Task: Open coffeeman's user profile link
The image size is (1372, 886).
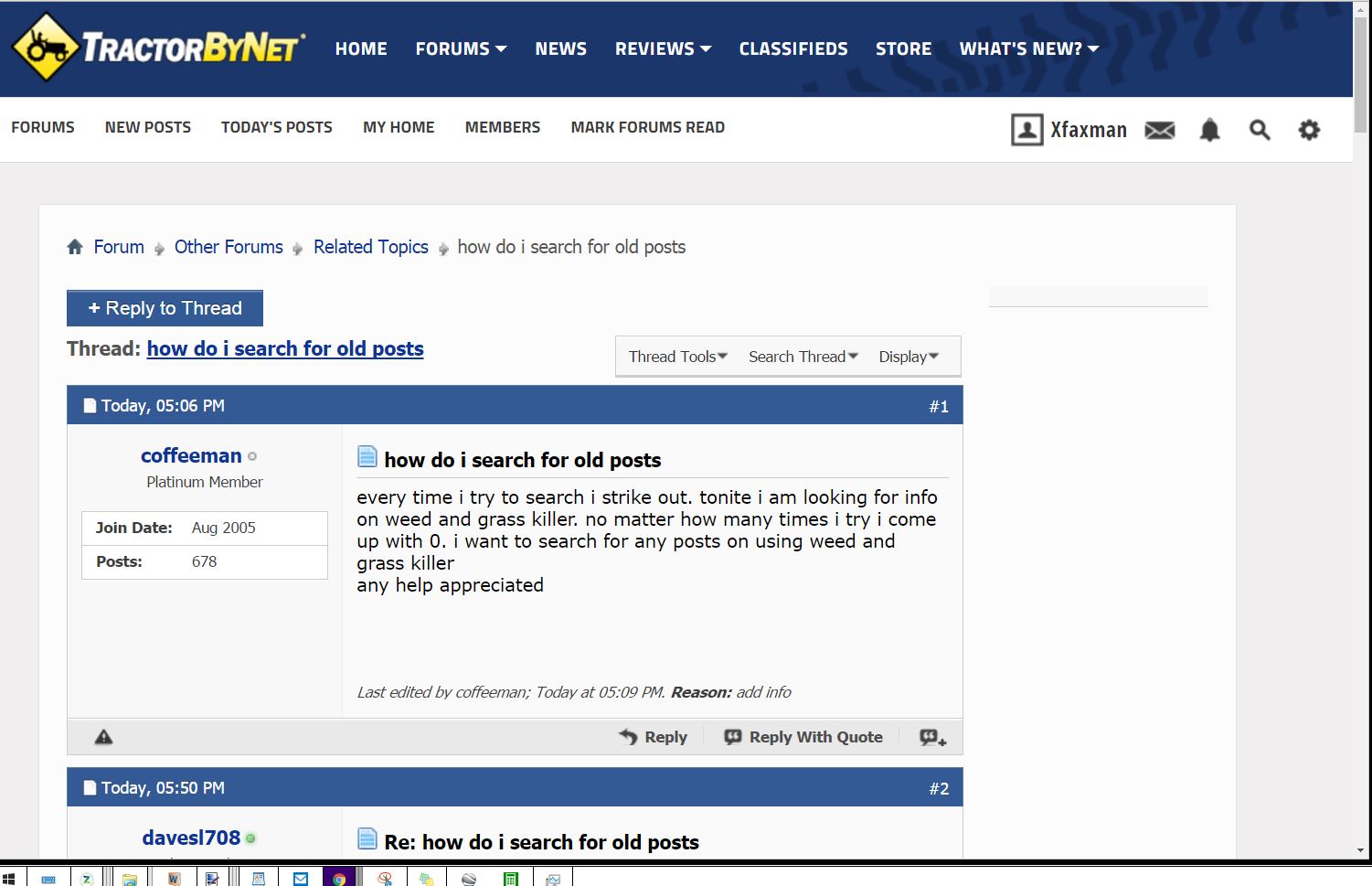Action: click(x=191, y=455)
